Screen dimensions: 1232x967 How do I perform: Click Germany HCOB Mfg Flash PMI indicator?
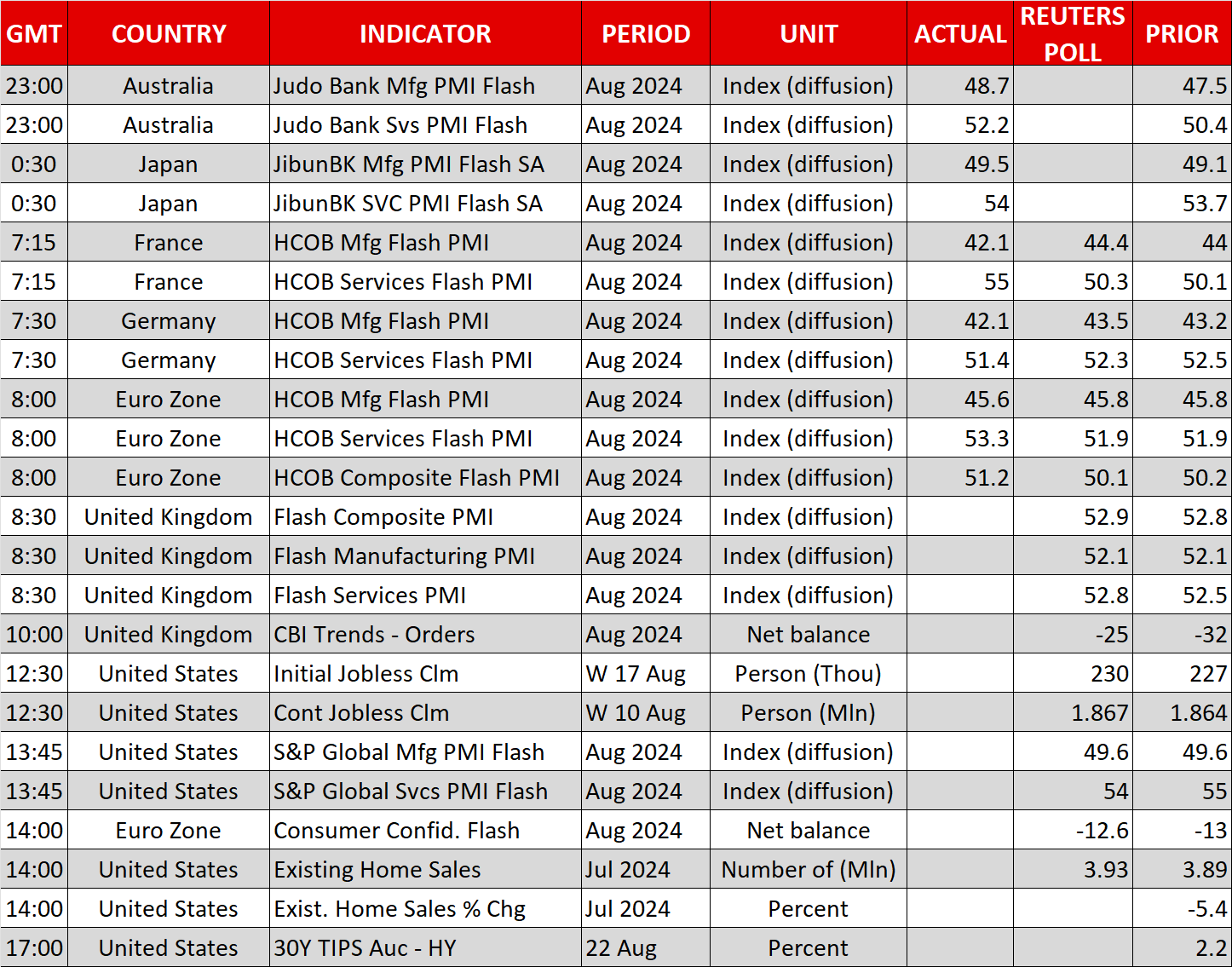(425, 320)
